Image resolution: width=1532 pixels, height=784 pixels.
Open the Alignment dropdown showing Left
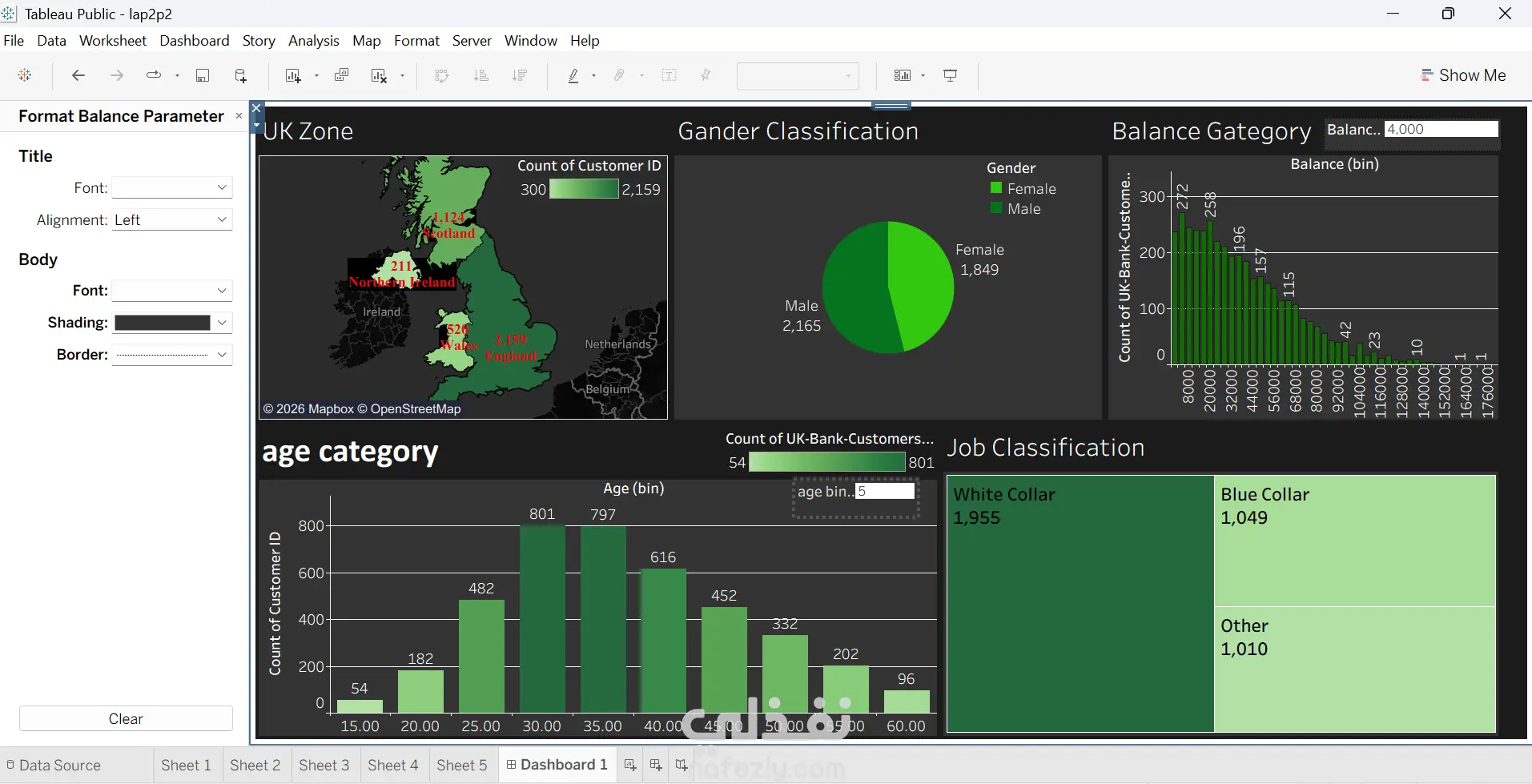tap(171, 219)
